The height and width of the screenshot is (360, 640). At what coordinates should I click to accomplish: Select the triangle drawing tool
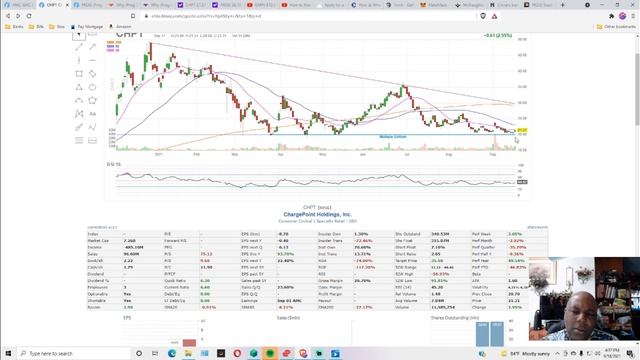coord(79,87)
